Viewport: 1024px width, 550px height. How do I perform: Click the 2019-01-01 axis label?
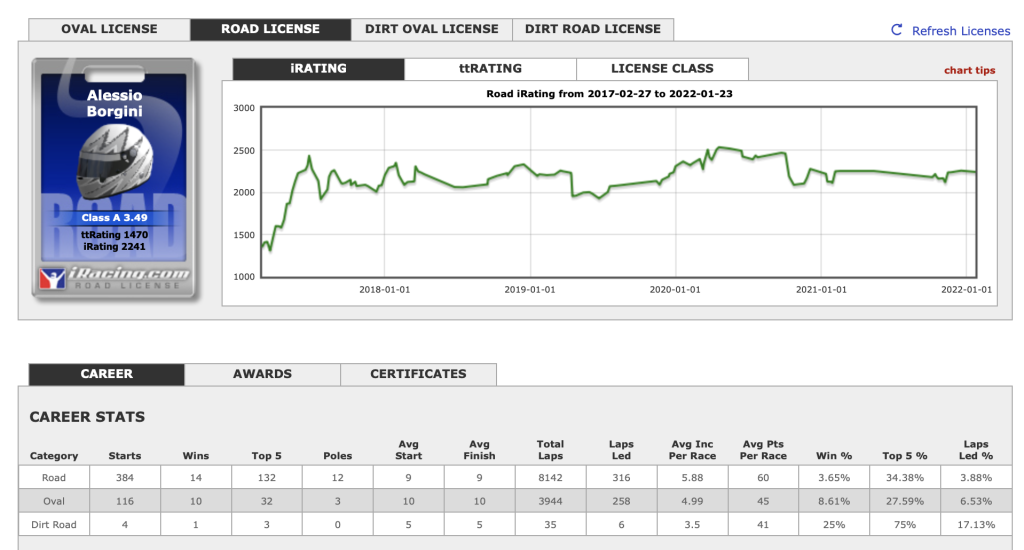[x=530, y=289]
